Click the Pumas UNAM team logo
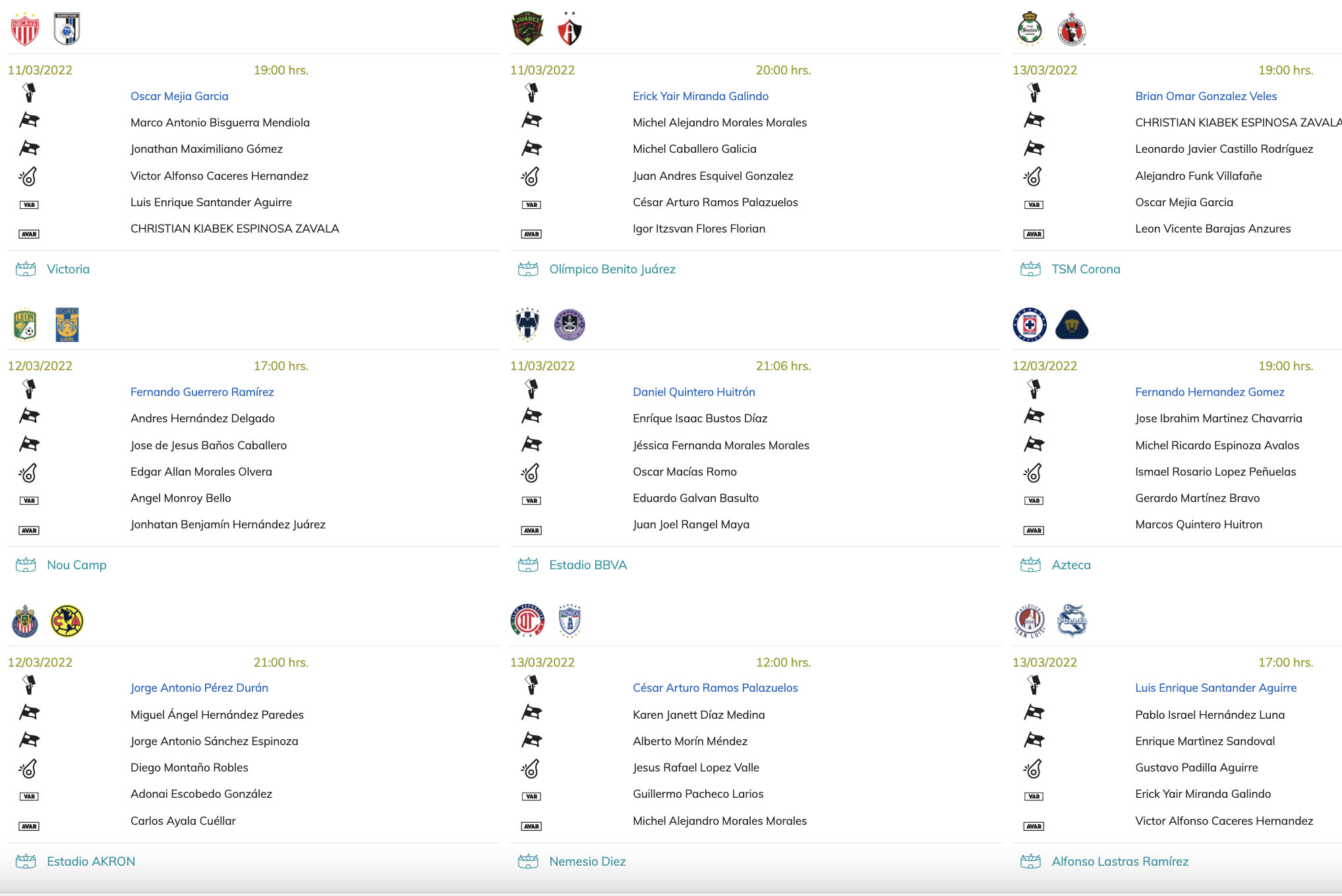Viewport: 1342px width, 896px height. 1072,325
